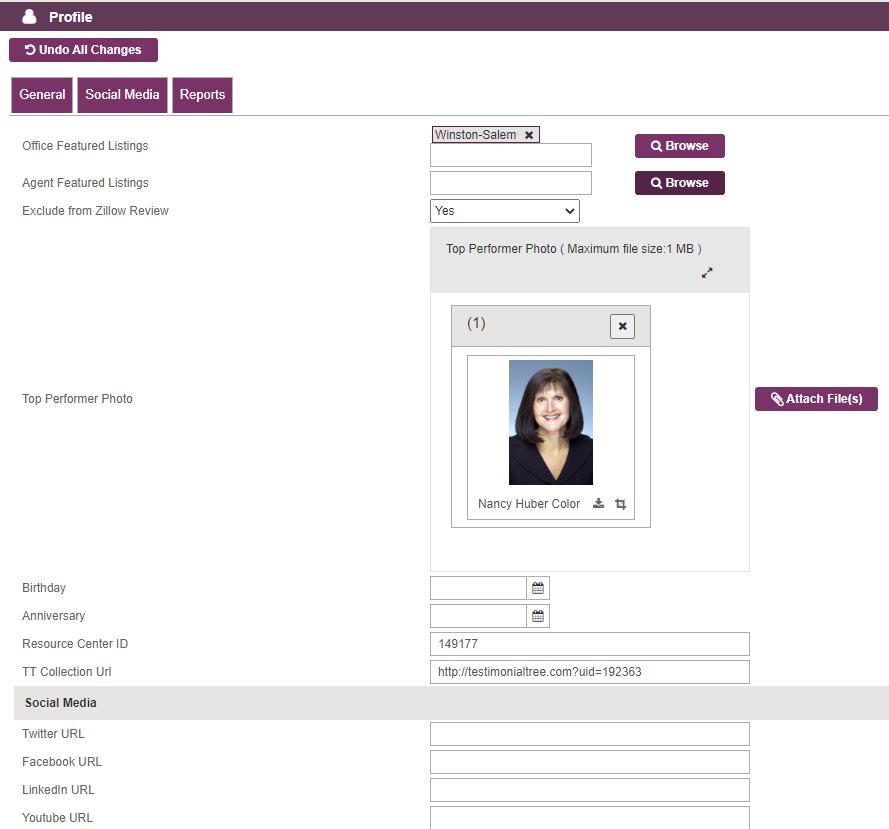Viewport: 889px width, 829px height.
Task: Browse Agent Featured Listings
Action: (679, 183)
